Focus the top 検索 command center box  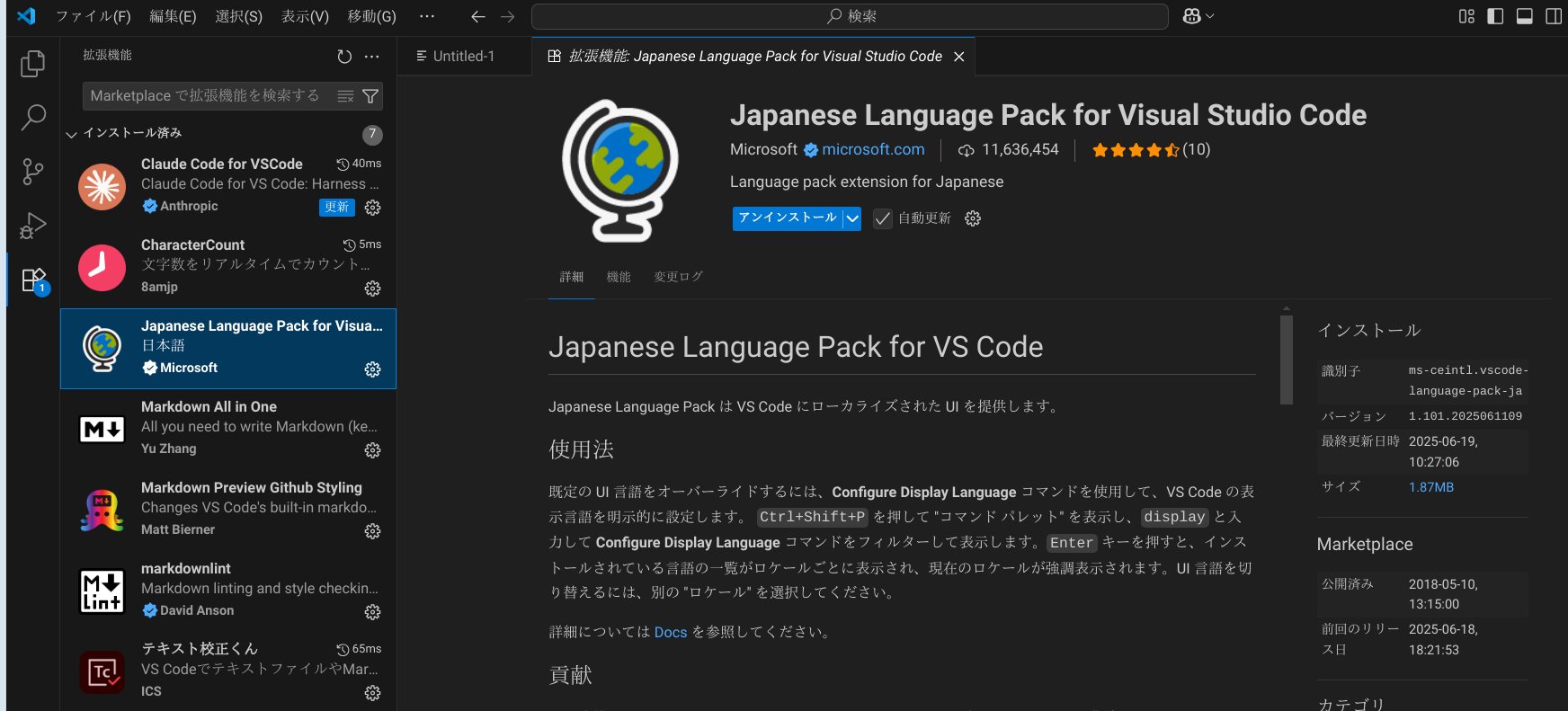[850, 16]
